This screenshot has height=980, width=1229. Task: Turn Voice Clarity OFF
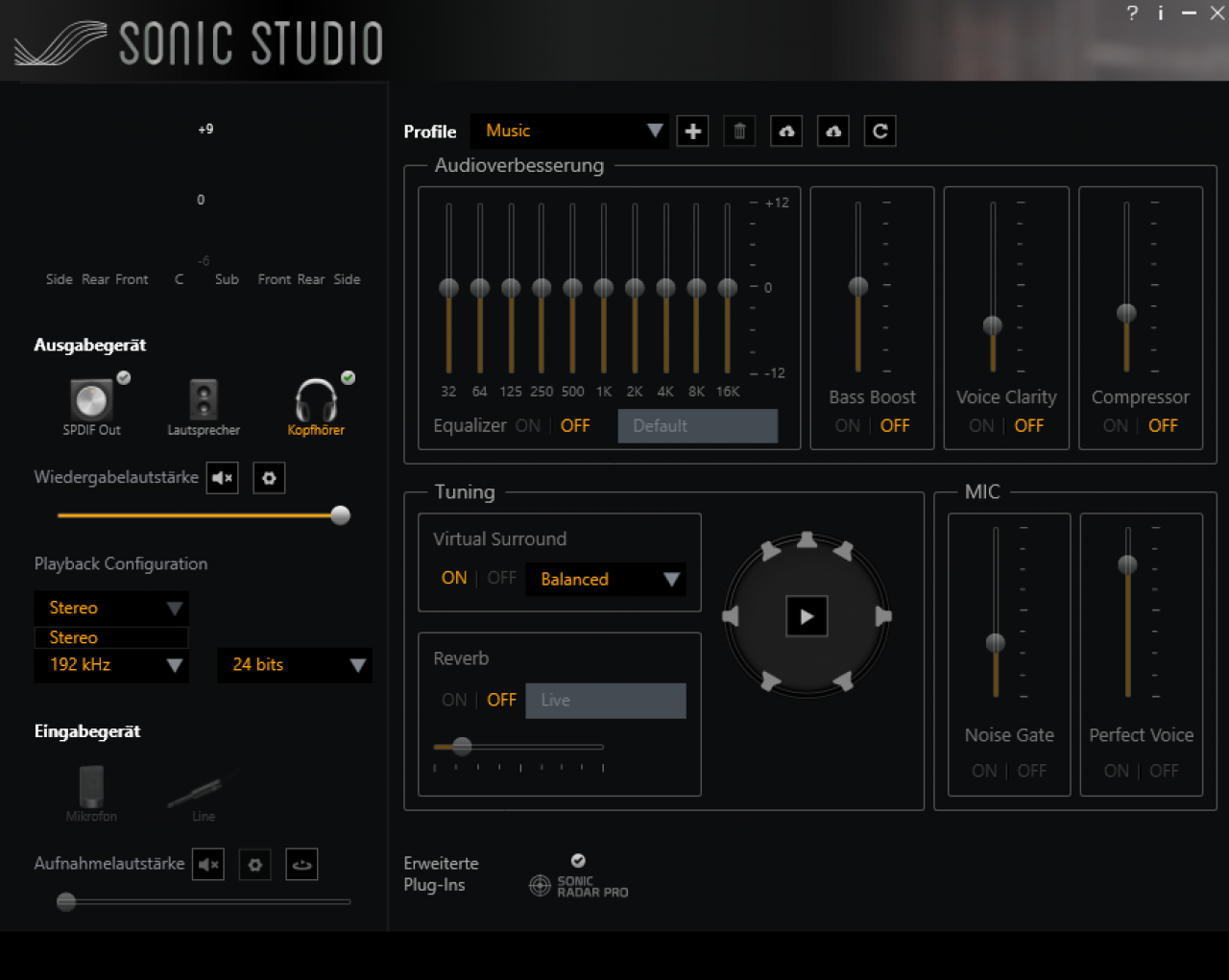(1029, 426)
